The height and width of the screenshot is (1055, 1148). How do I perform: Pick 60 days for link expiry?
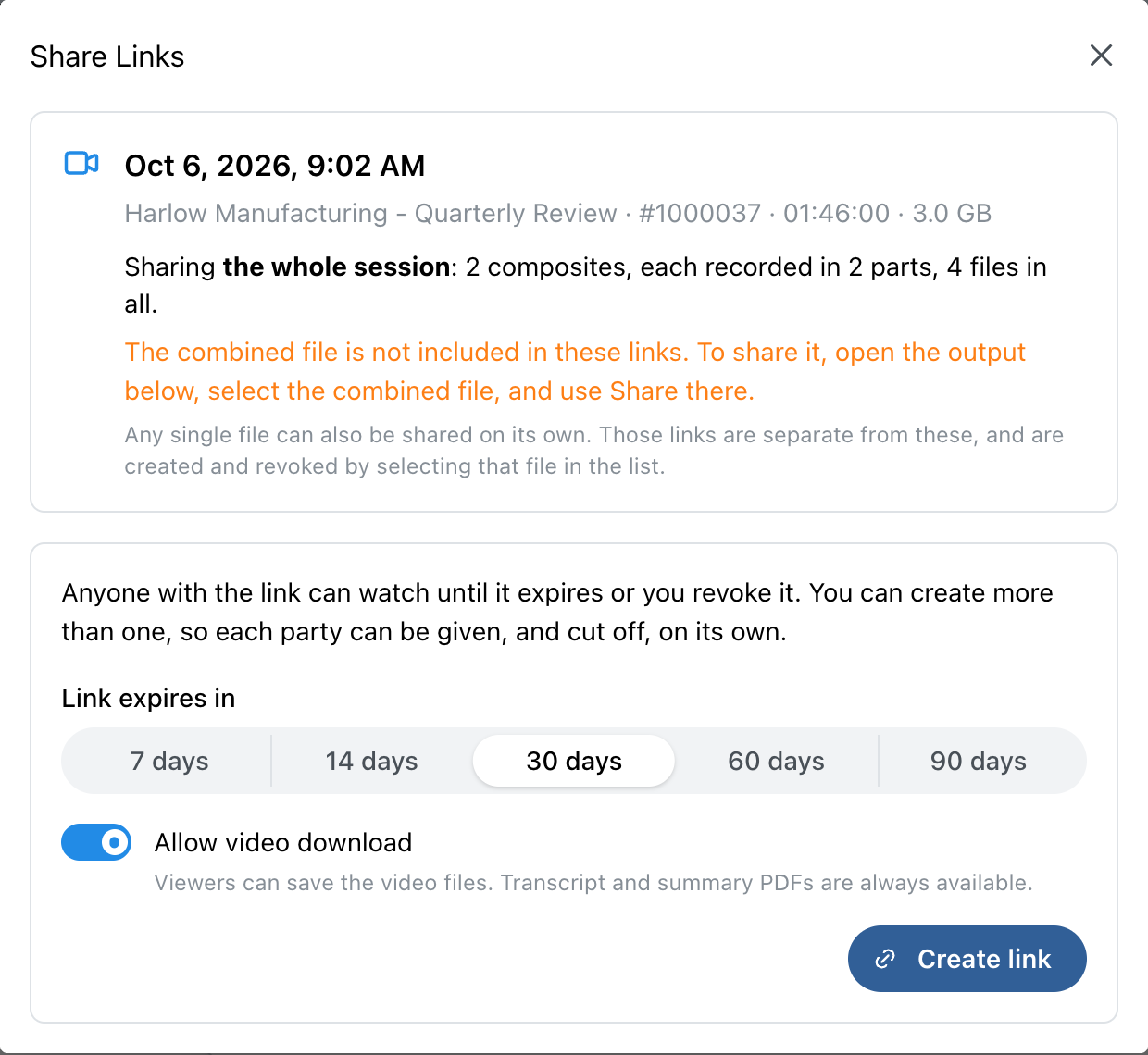click(776, 761)
